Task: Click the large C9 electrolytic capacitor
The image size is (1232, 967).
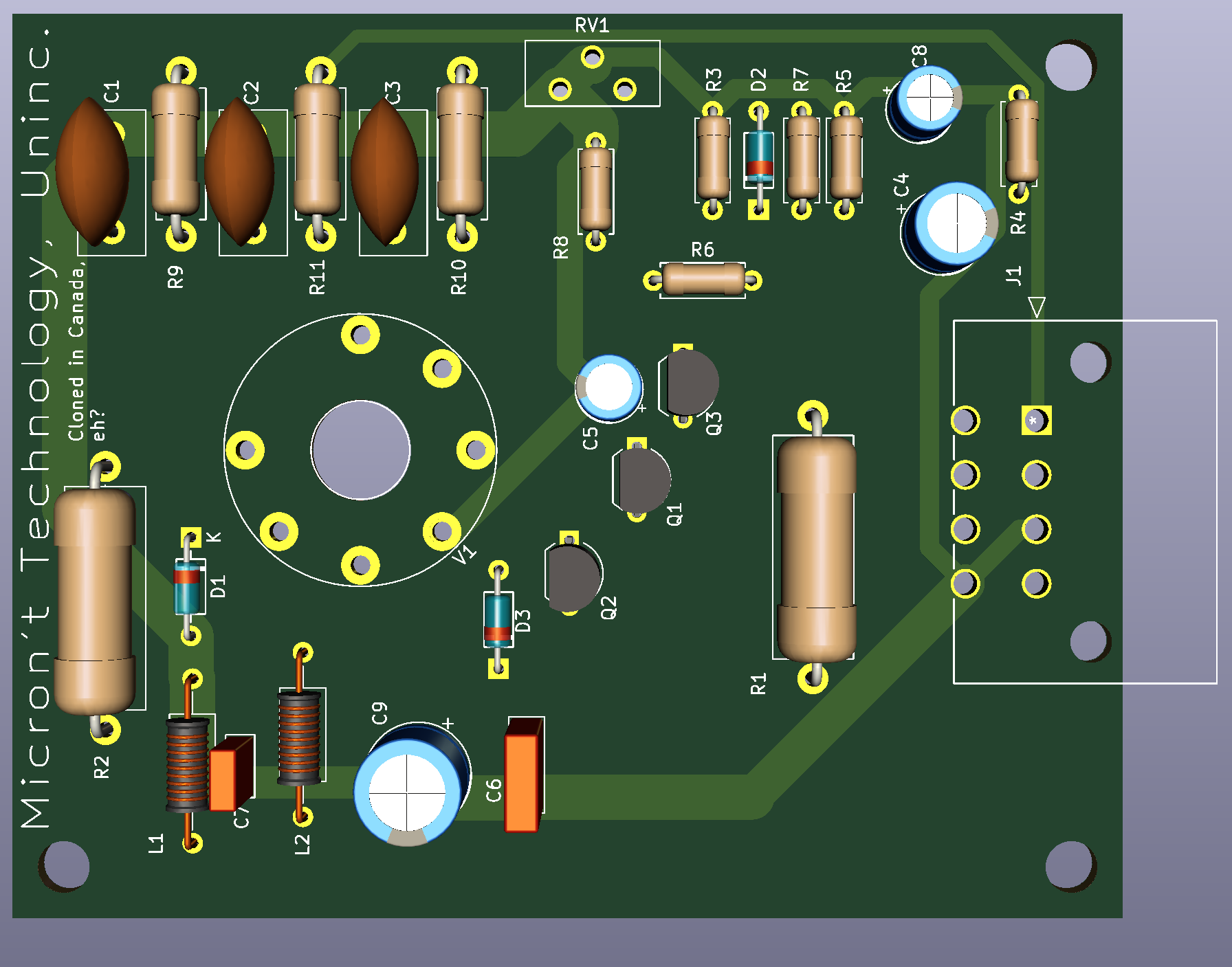Action: pyautogui.click(x=411, y=784)
